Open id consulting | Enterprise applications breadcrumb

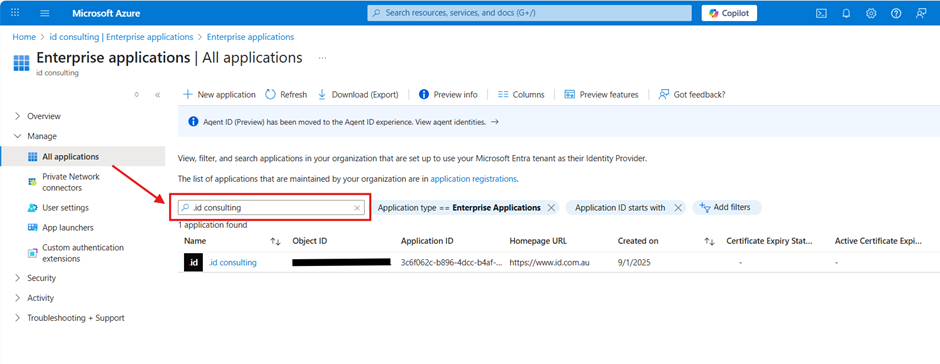tap(121, 37)
